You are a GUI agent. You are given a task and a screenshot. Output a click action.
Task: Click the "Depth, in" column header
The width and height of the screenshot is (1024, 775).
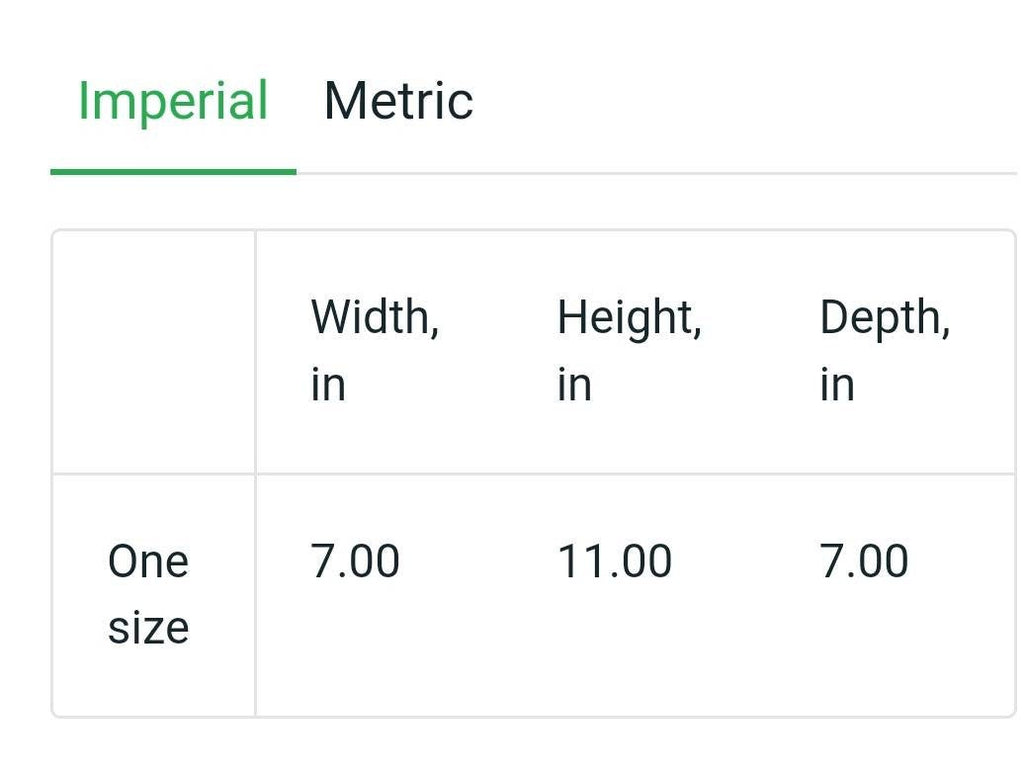884,351
